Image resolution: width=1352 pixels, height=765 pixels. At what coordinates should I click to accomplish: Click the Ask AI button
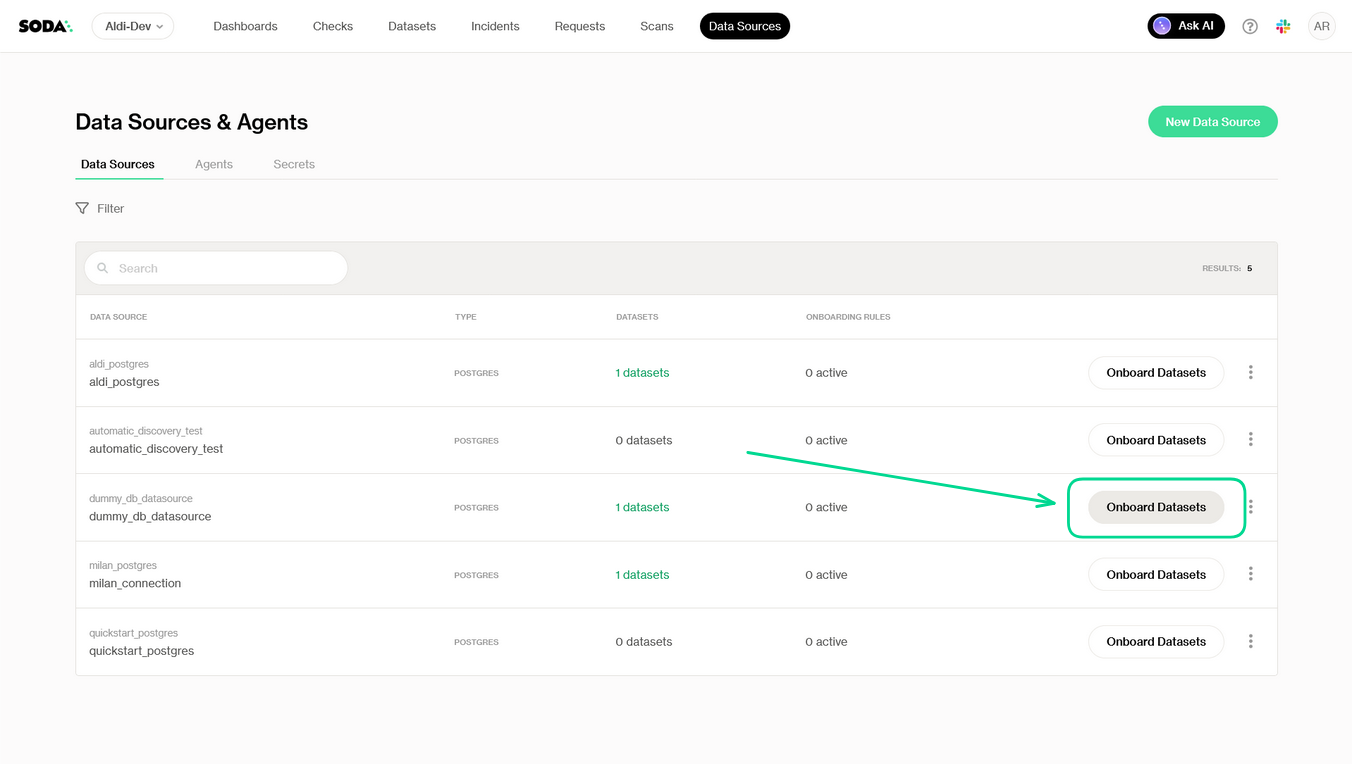point(1185,27)
